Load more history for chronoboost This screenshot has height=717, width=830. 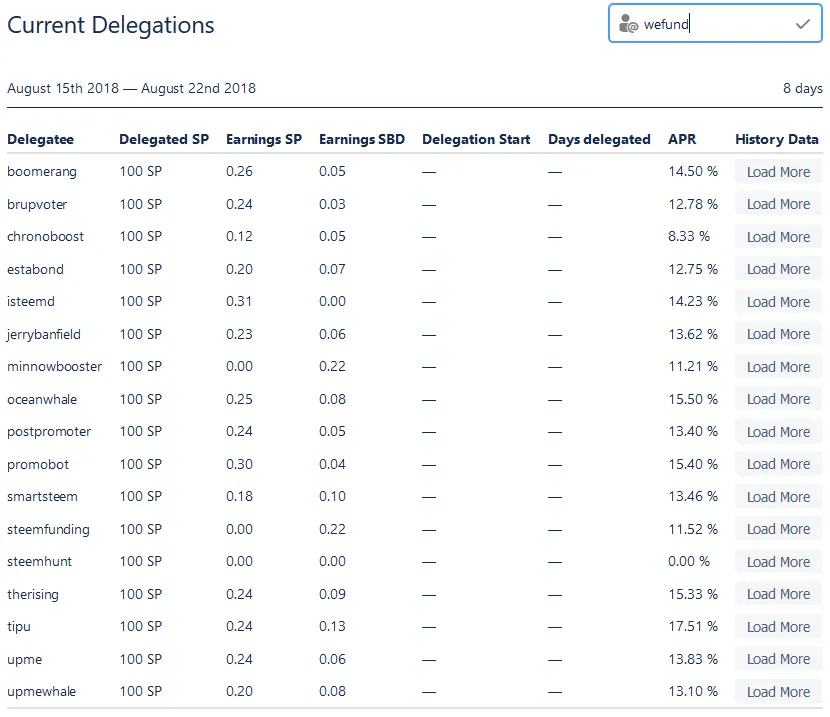coord(778,237)
